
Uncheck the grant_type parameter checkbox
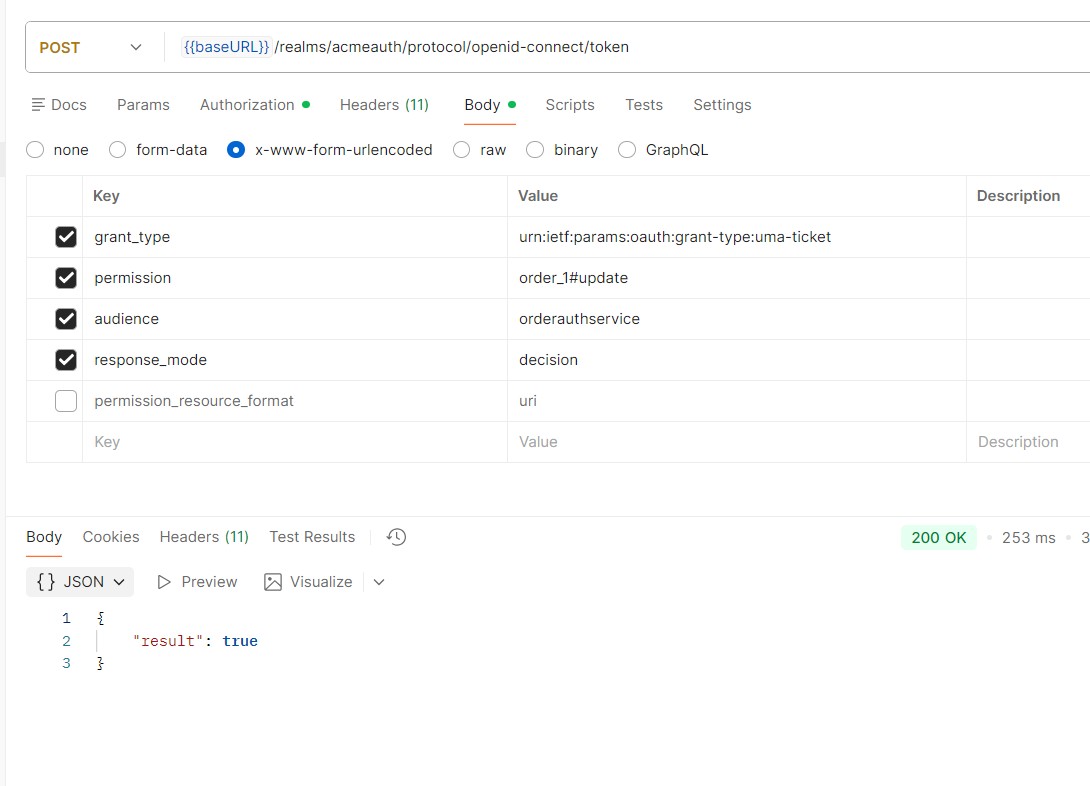pos(66,237)
